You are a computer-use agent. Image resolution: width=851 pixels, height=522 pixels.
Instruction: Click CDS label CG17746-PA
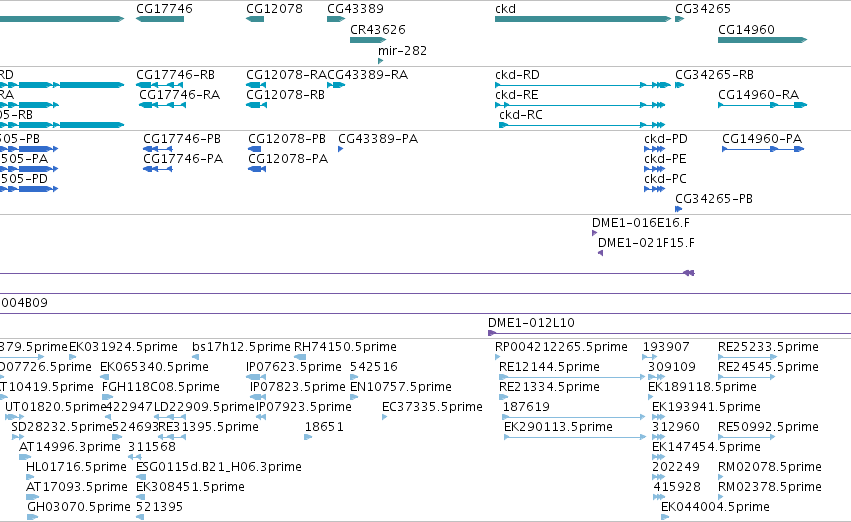[183, 158]
